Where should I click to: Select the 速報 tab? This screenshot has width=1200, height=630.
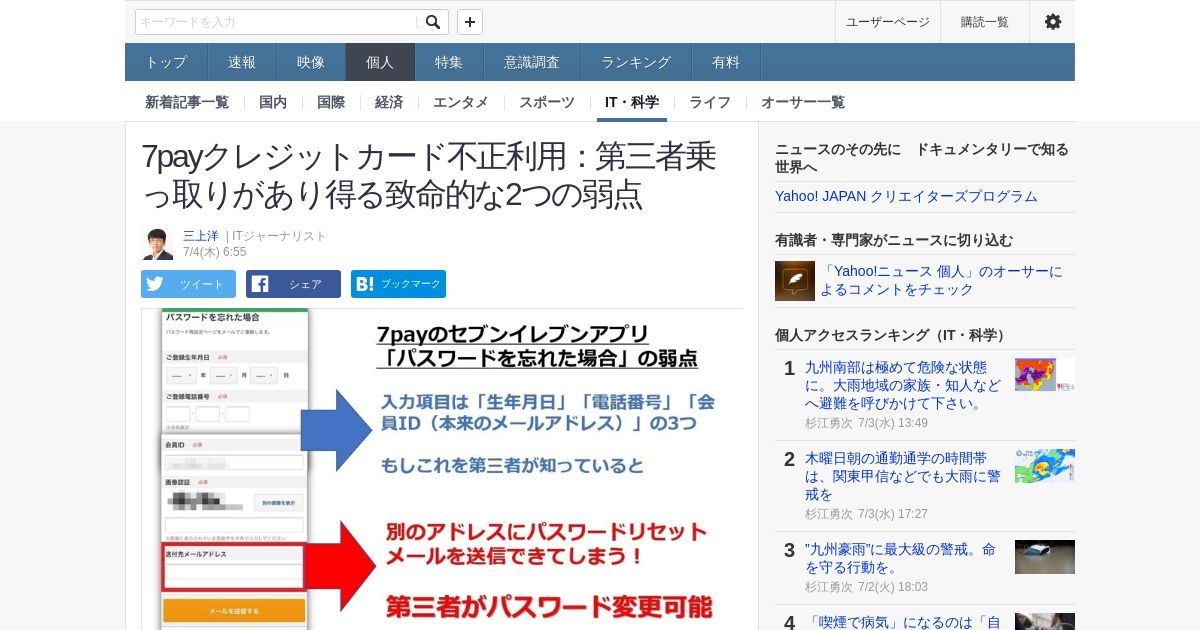[x=242, y=62]
